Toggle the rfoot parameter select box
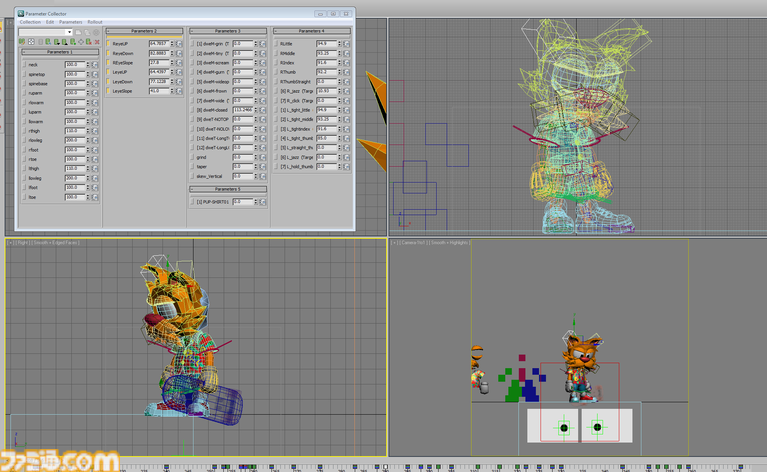The width and height of the screenshot is (767, 472). 24,150
